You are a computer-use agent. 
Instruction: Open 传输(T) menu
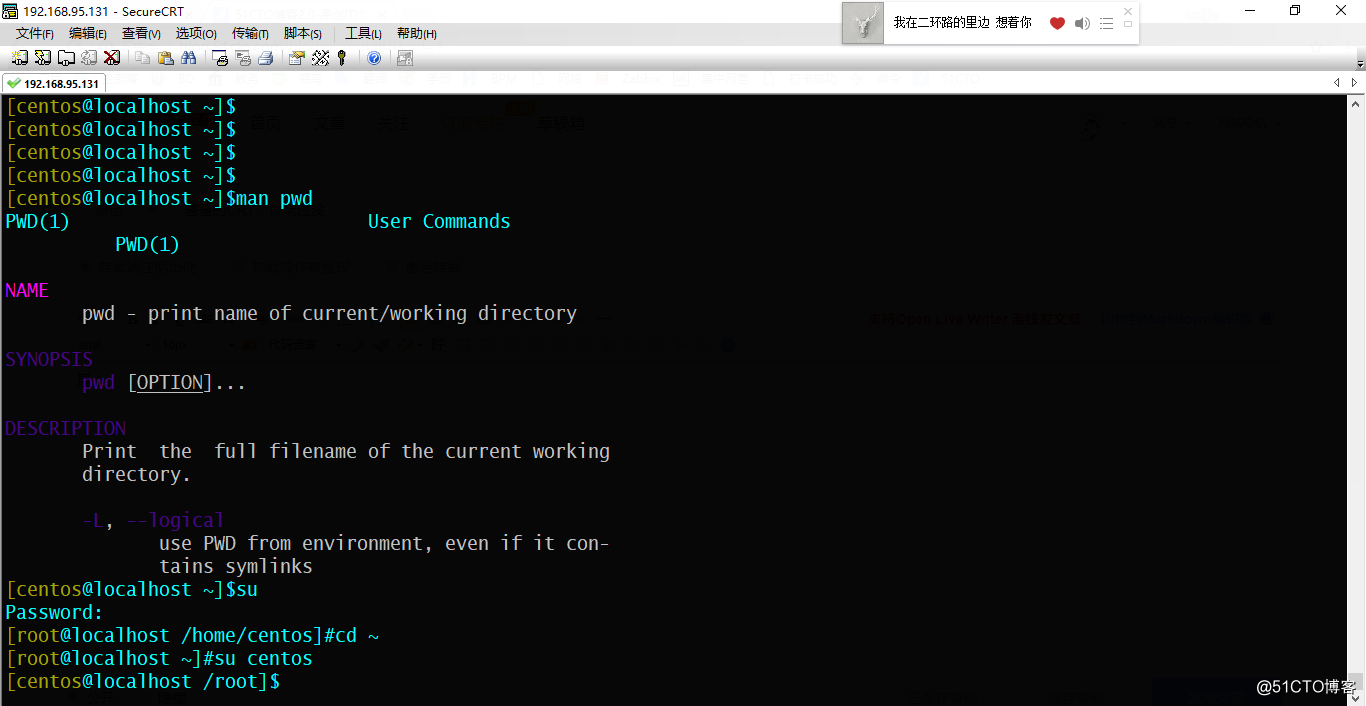[250, 34]
